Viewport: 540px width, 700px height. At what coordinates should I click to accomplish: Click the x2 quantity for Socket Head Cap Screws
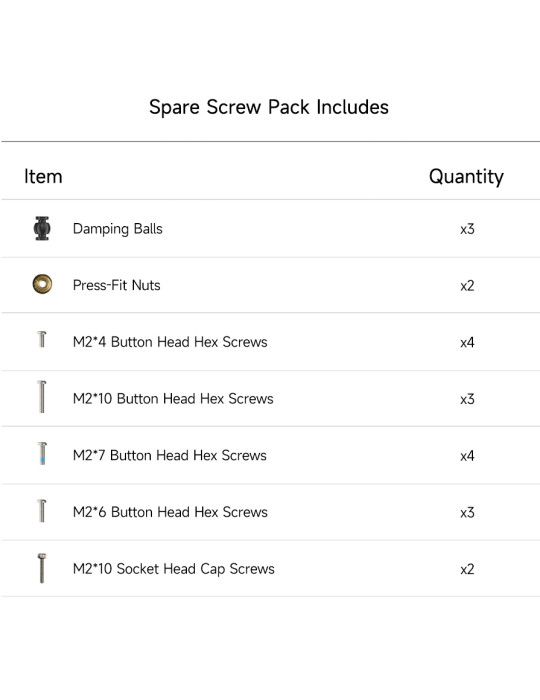pos(467,570)
